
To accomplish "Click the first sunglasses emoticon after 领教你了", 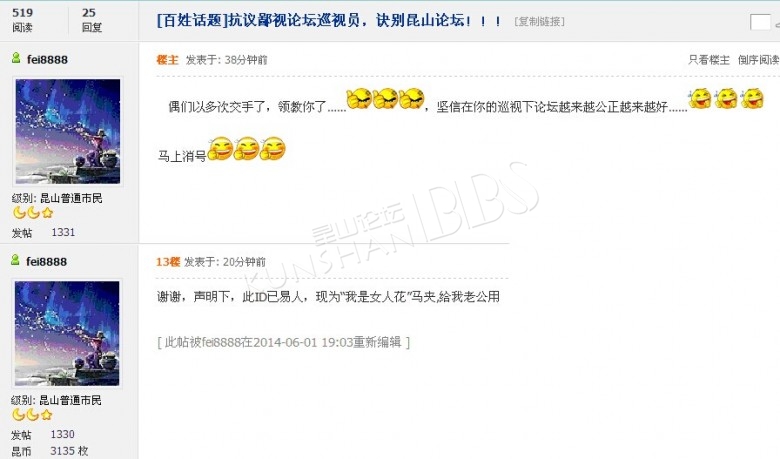I will pyautogui.click(x=359, y=98).
